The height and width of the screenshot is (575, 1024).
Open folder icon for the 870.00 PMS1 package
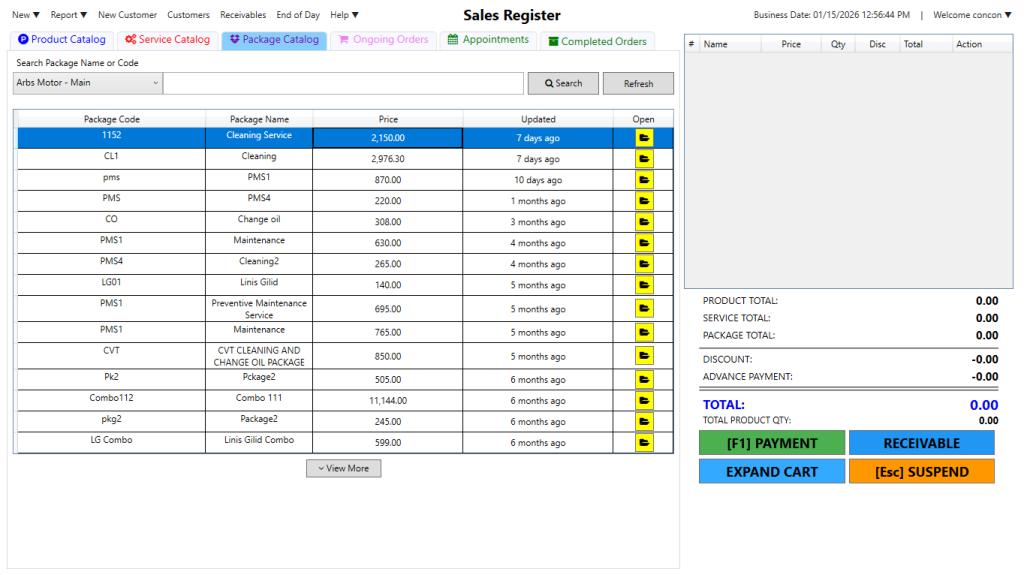[x=644, y=180]
